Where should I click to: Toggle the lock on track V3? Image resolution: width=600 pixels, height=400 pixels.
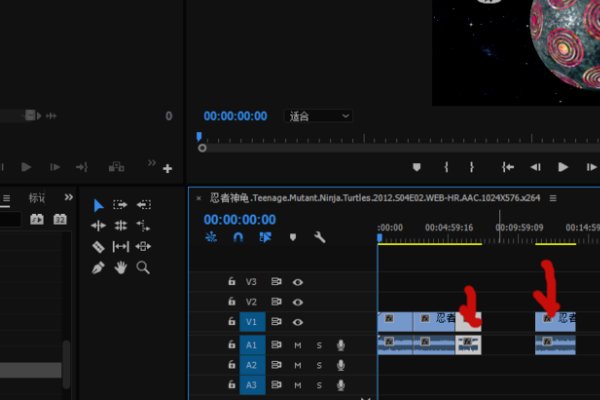[232, 282]
